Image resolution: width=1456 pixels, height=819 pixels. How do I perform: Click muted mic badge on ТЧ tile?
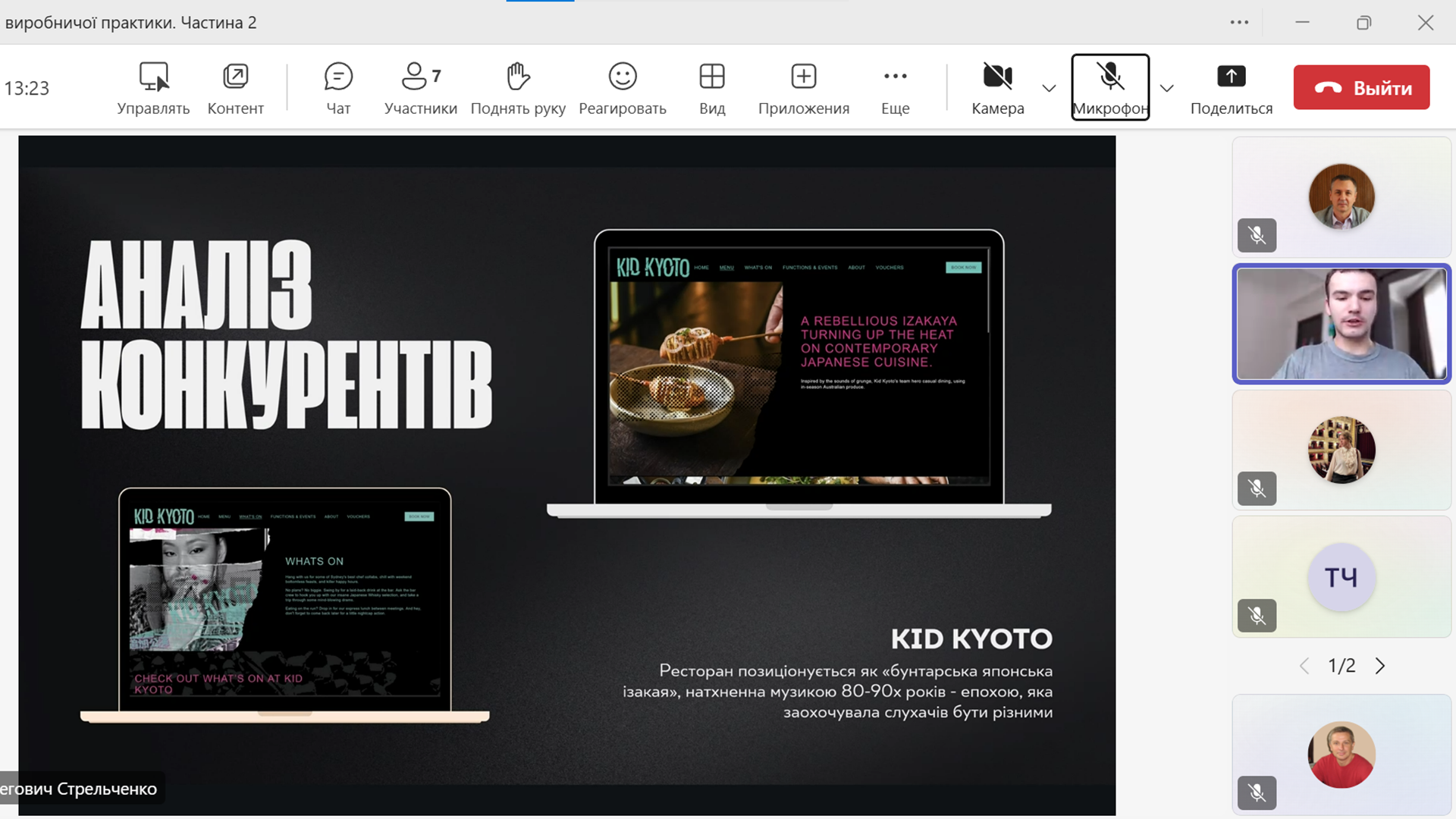click(x=1257, y=615)
